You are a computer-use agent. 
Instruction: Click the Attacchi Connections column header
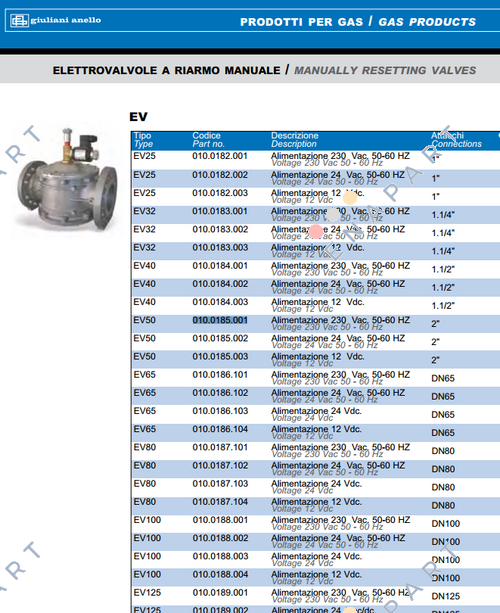[456, 140]
